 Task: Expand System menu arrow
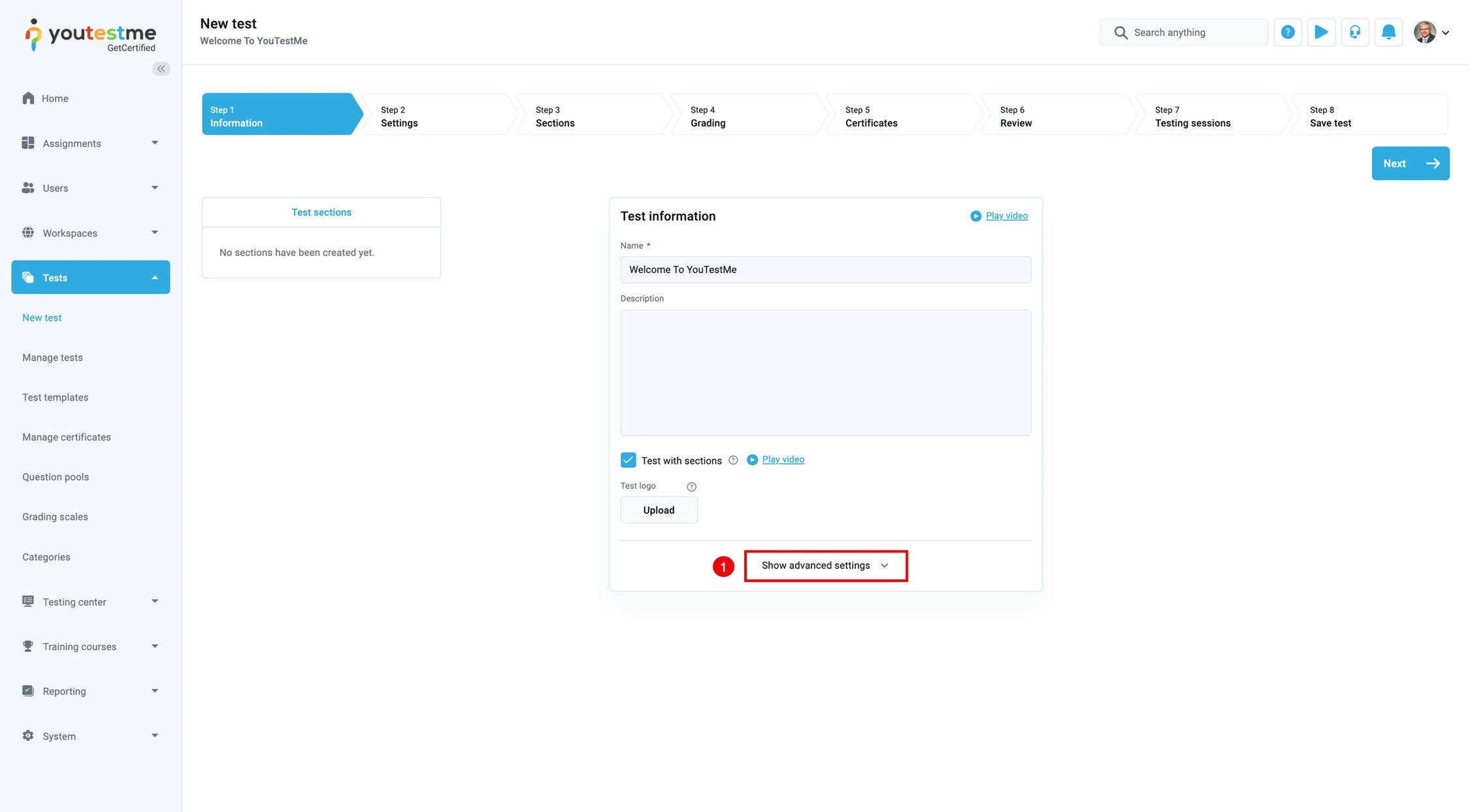[x=155, y=736]
